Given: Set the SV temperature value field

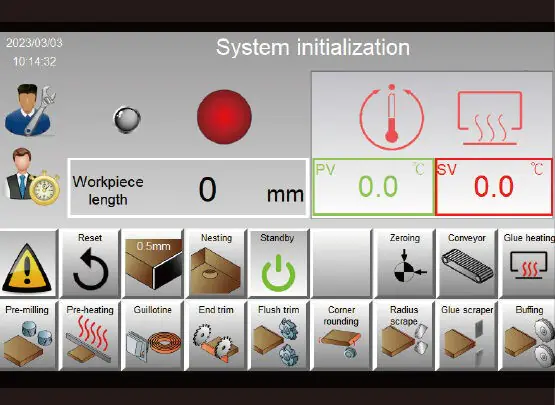Looking at the screenshot, I should 494,187.
